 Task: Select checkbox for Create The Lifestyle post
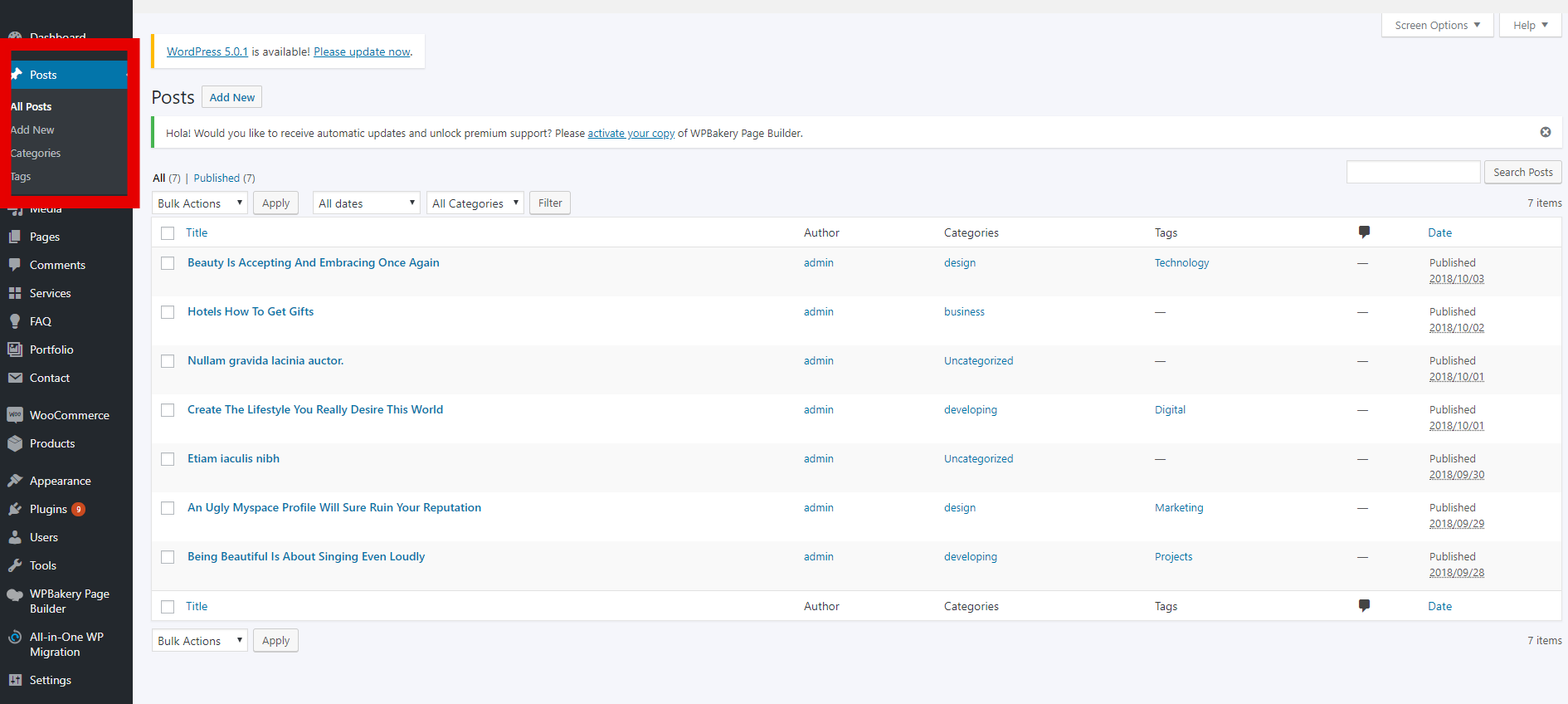pyautogui.click(x=168, y=410)
